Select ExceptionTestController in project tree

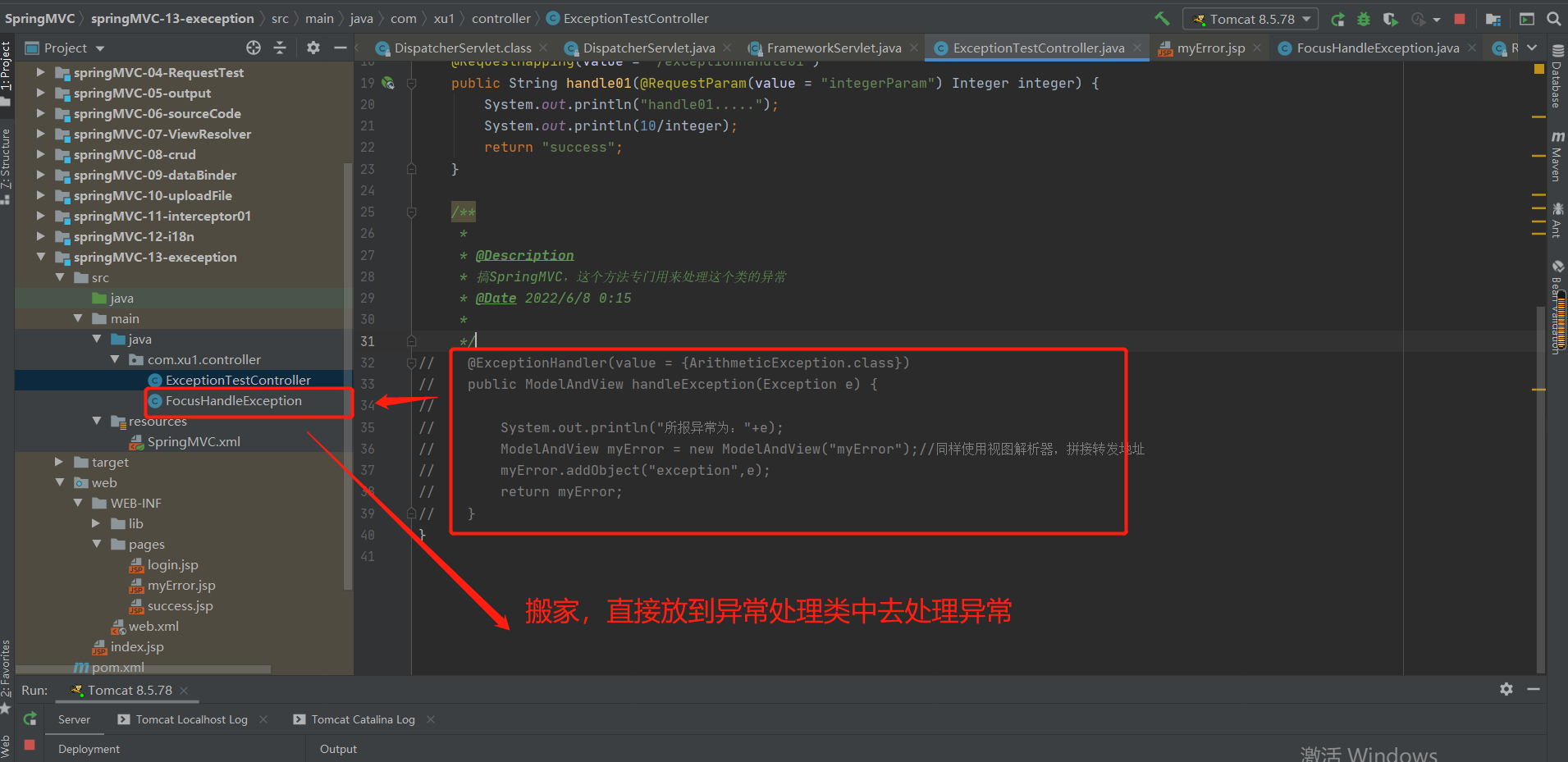pos(238,380)
